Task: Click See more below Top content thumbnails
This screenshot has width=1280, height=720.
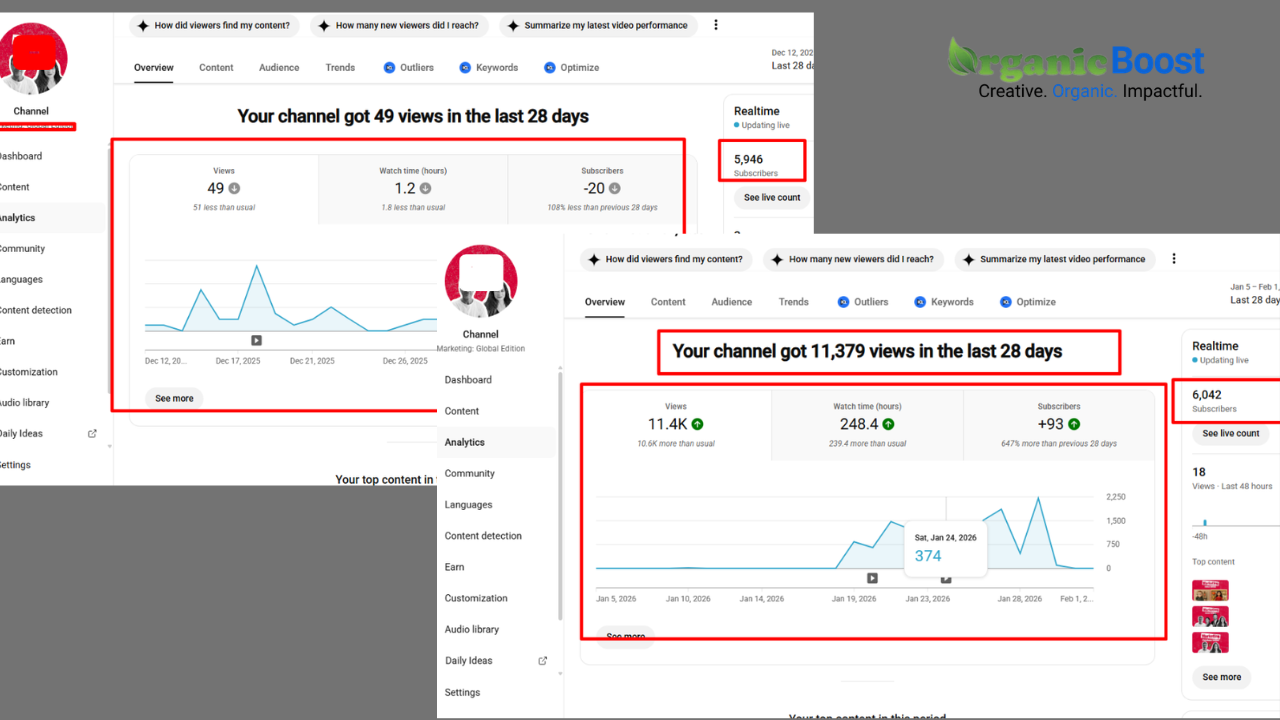Action: (x=1221, y=677)
